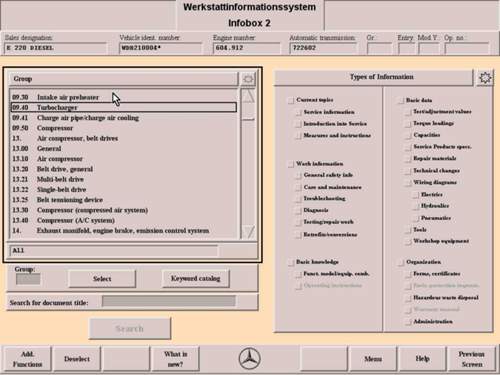Viewport: 500px width, 375px height.
Task: Toggle the Organization checkbox
Action: point(401,262)
